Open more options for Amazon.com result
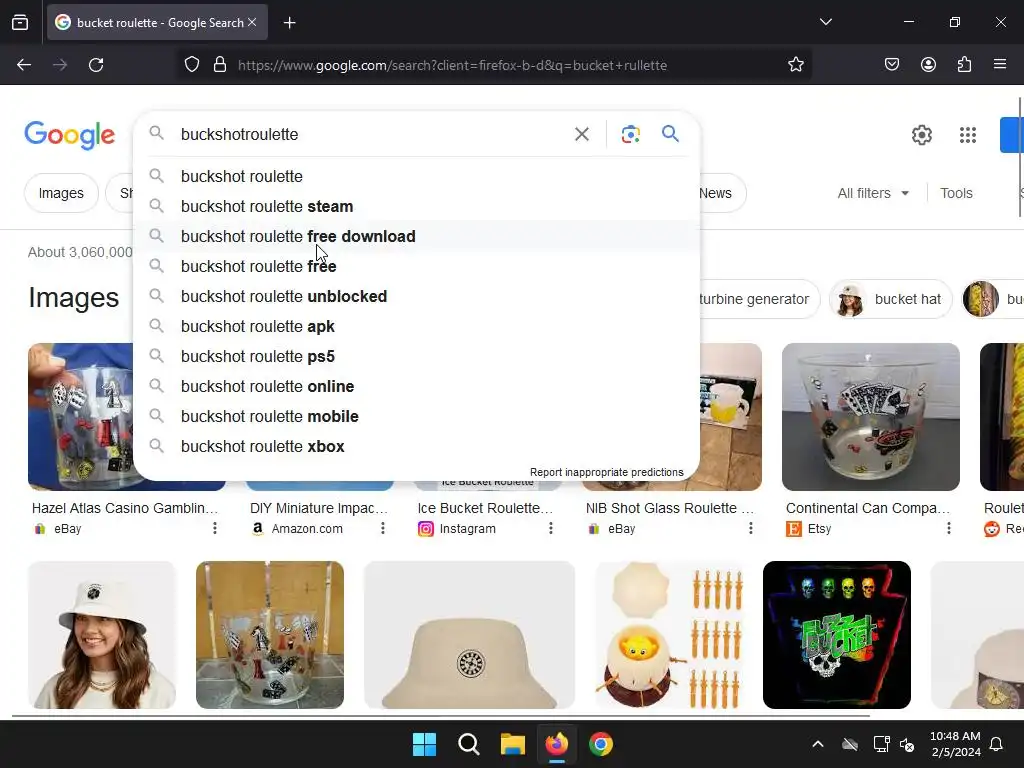The width and height of the screenshot is (1024, 768). (383, 528)
